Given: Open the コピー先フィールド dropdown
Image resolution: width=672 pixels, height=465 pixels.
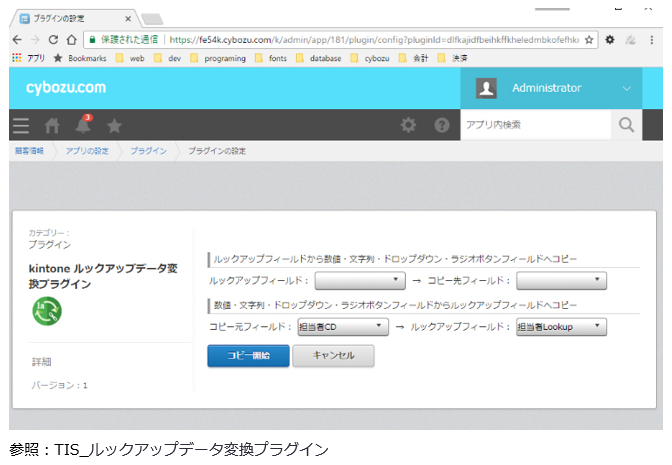Looking at the screenshot, I should (561, 281).
